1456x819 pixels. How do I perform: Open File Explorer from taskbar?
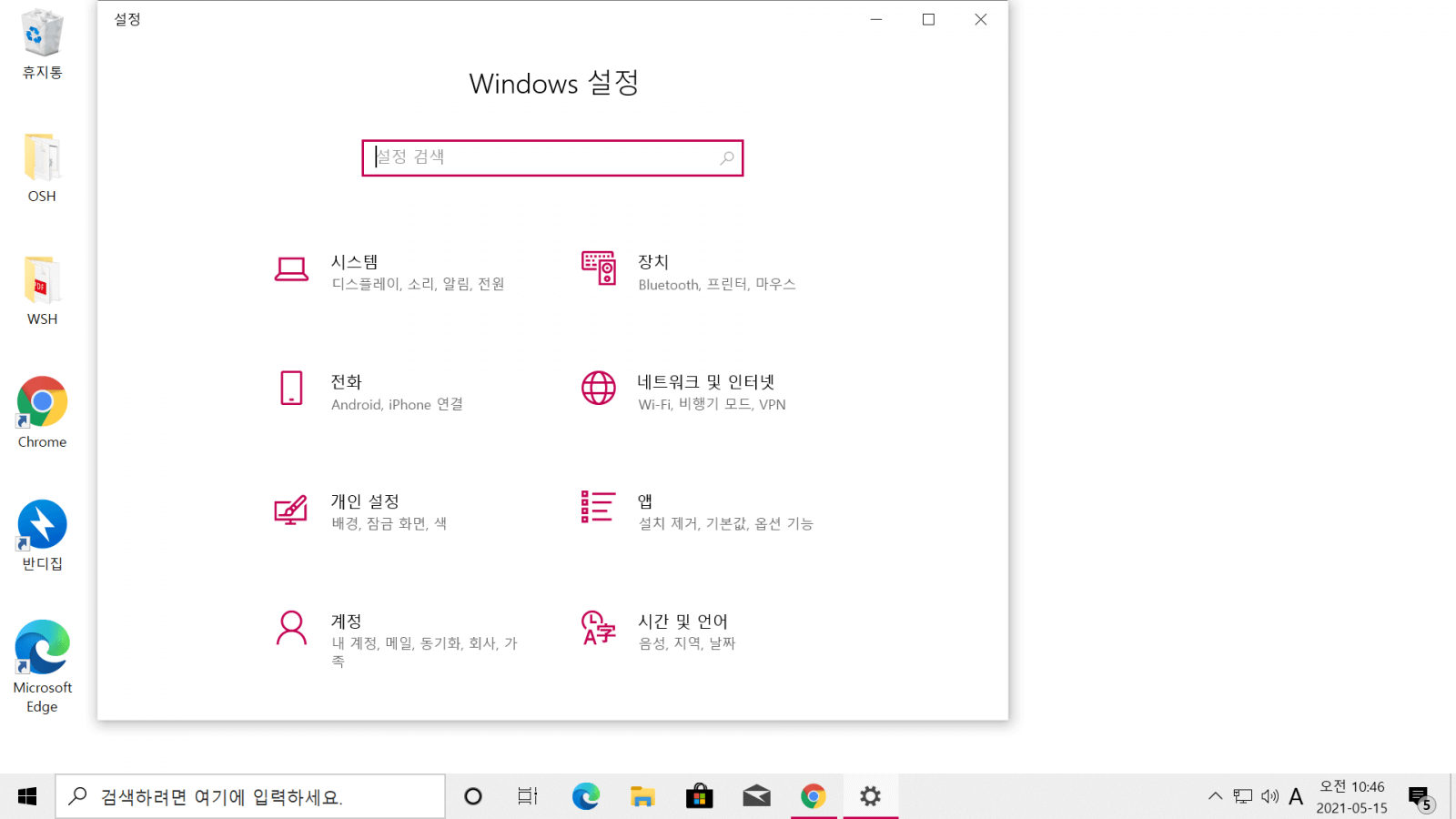point(642,796)
